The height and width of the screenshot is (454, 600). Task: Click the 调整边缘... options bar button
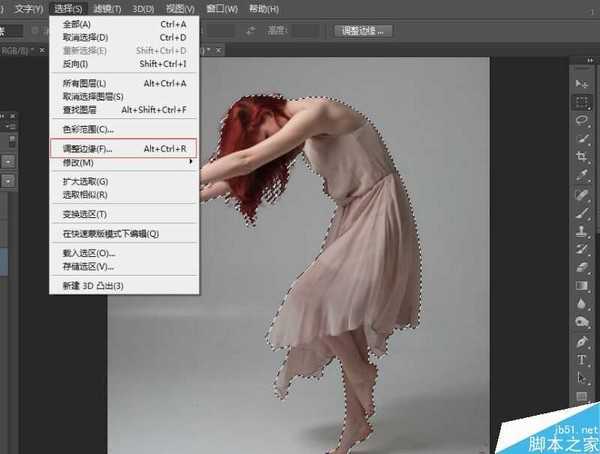click(364, 31)
